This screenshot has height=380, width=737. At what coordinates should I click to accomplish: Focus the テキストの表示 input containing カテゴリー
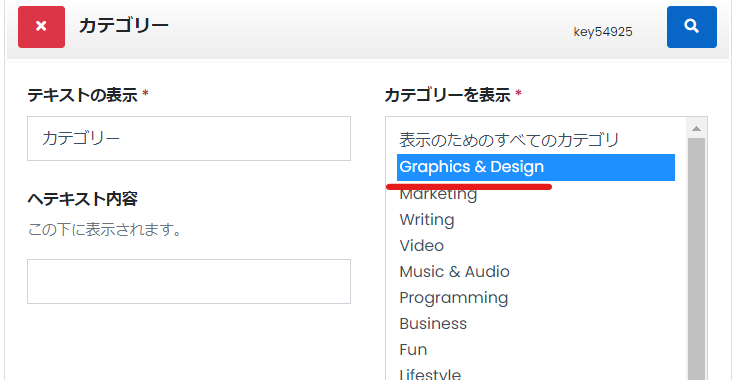(189, 139)
